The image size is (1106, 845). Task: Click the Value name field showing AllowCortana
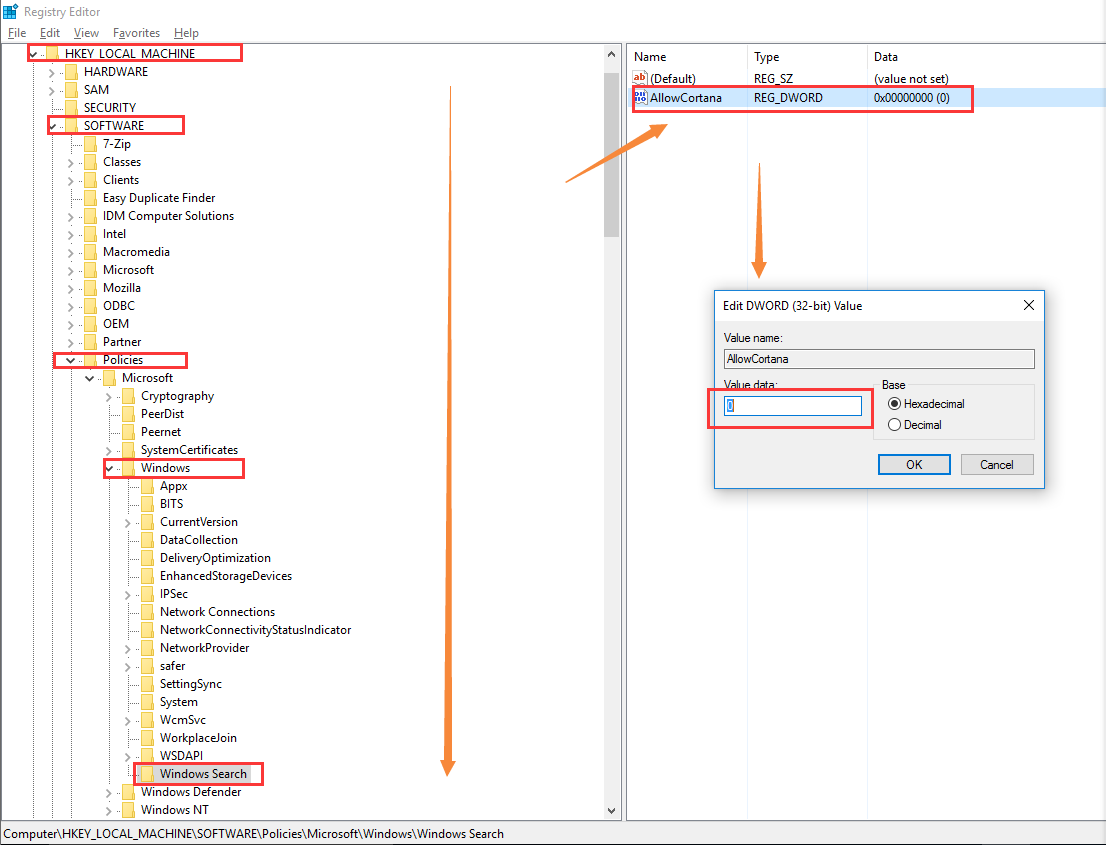coord(879,359)
